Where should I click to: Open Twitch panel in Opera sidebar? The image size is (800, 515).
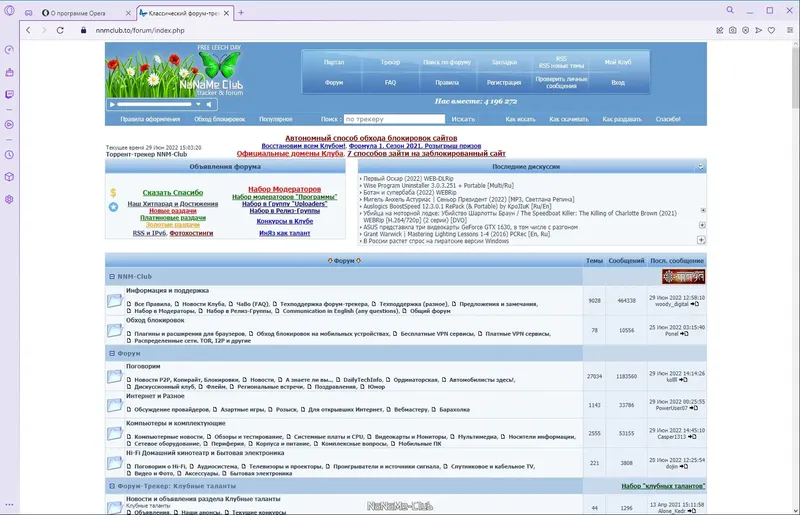tap(9, 94)
